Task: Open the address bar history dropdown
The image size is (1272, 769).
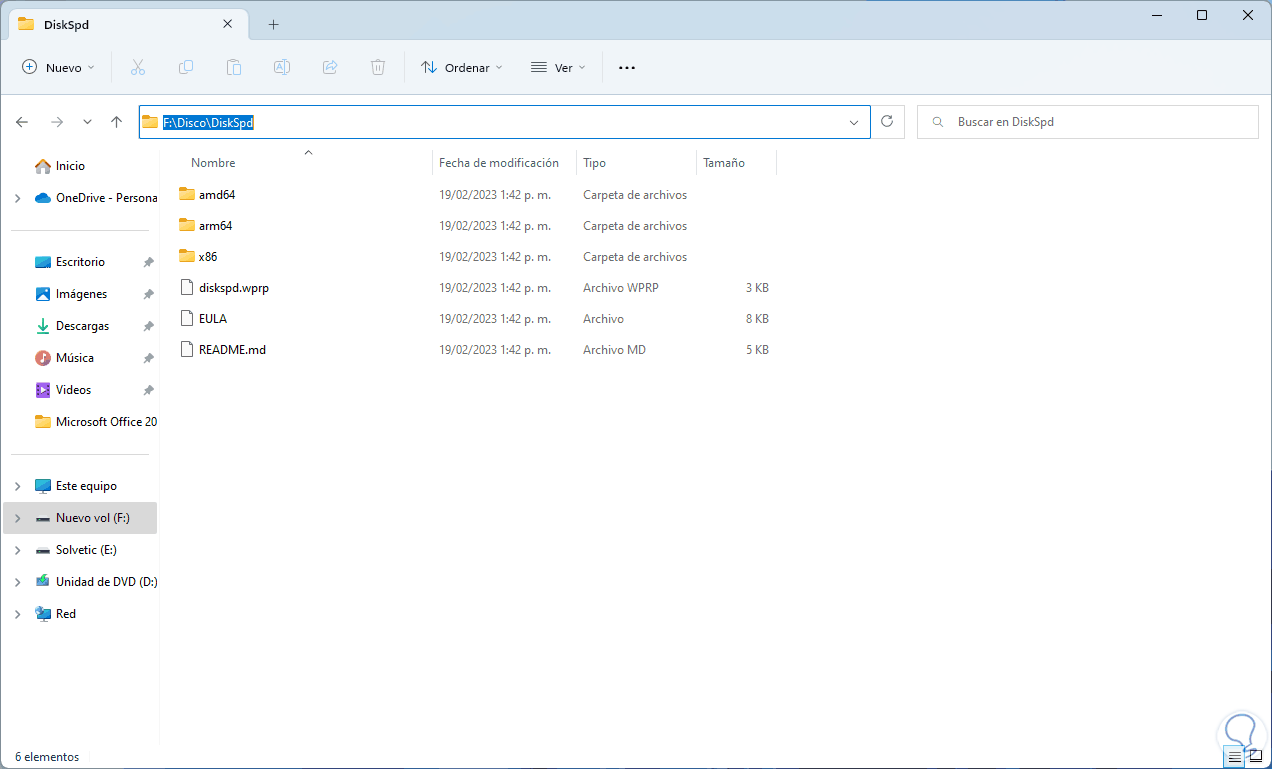Action: 854,122
